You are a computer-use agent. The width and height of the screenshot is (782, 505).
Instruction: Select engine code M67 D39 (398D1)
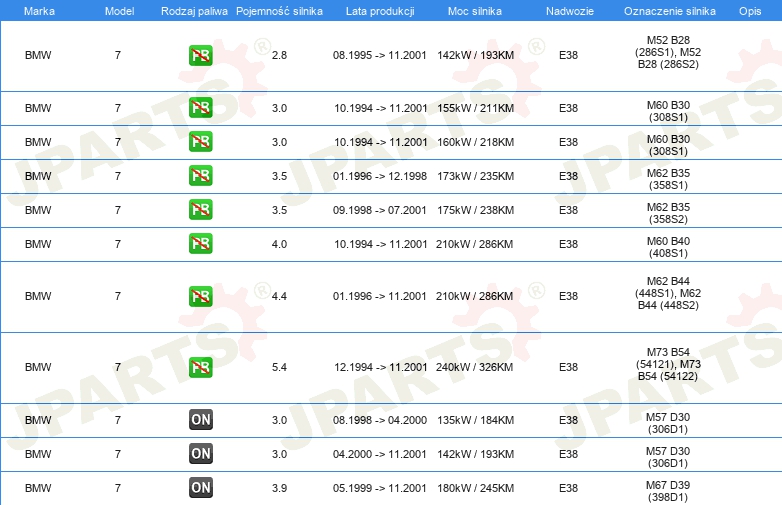pos(668,491)
